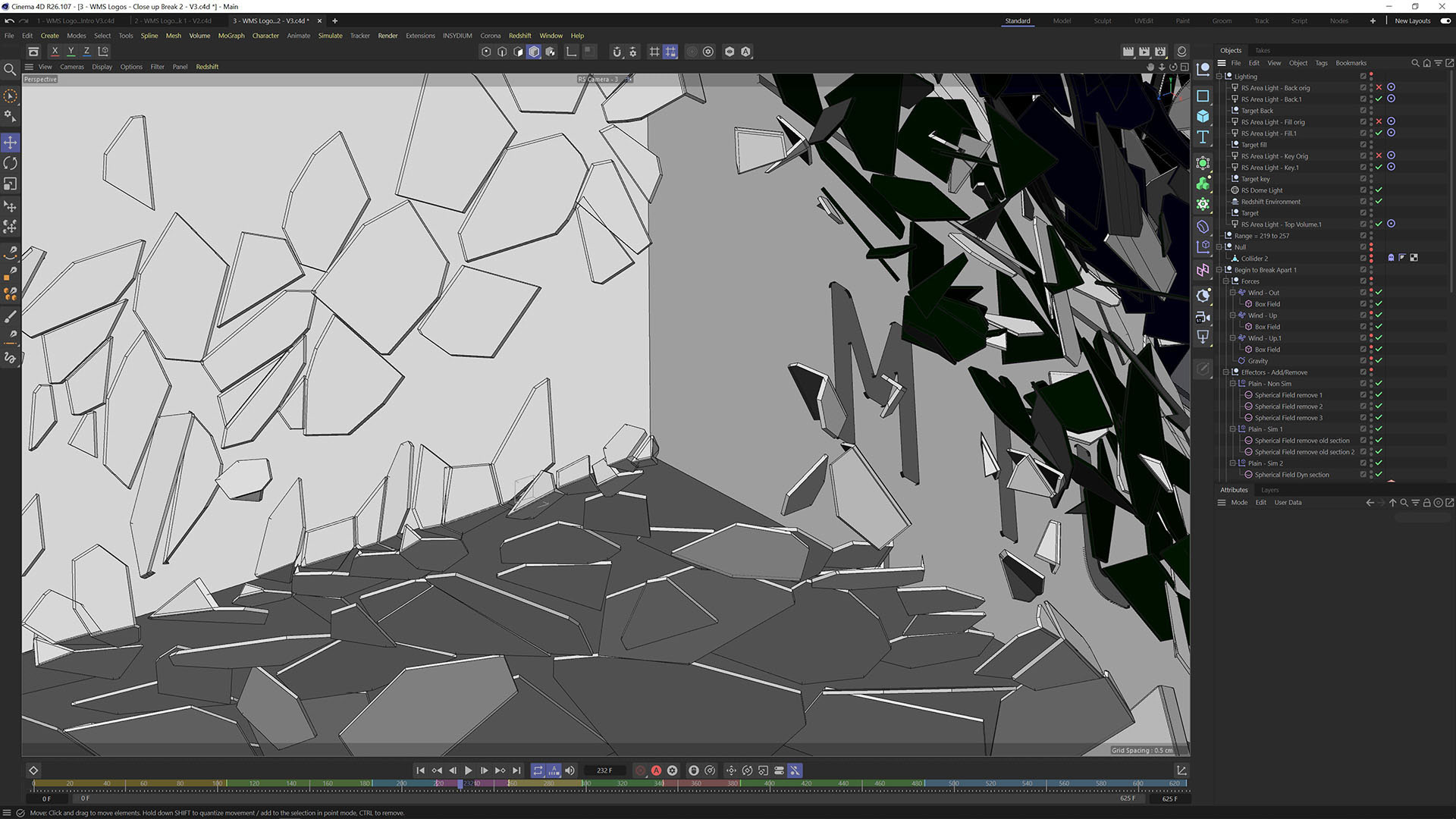Add a Cube primitive from palette
The width and height of the screenshot is (1456, 819).
[1203, 117]
